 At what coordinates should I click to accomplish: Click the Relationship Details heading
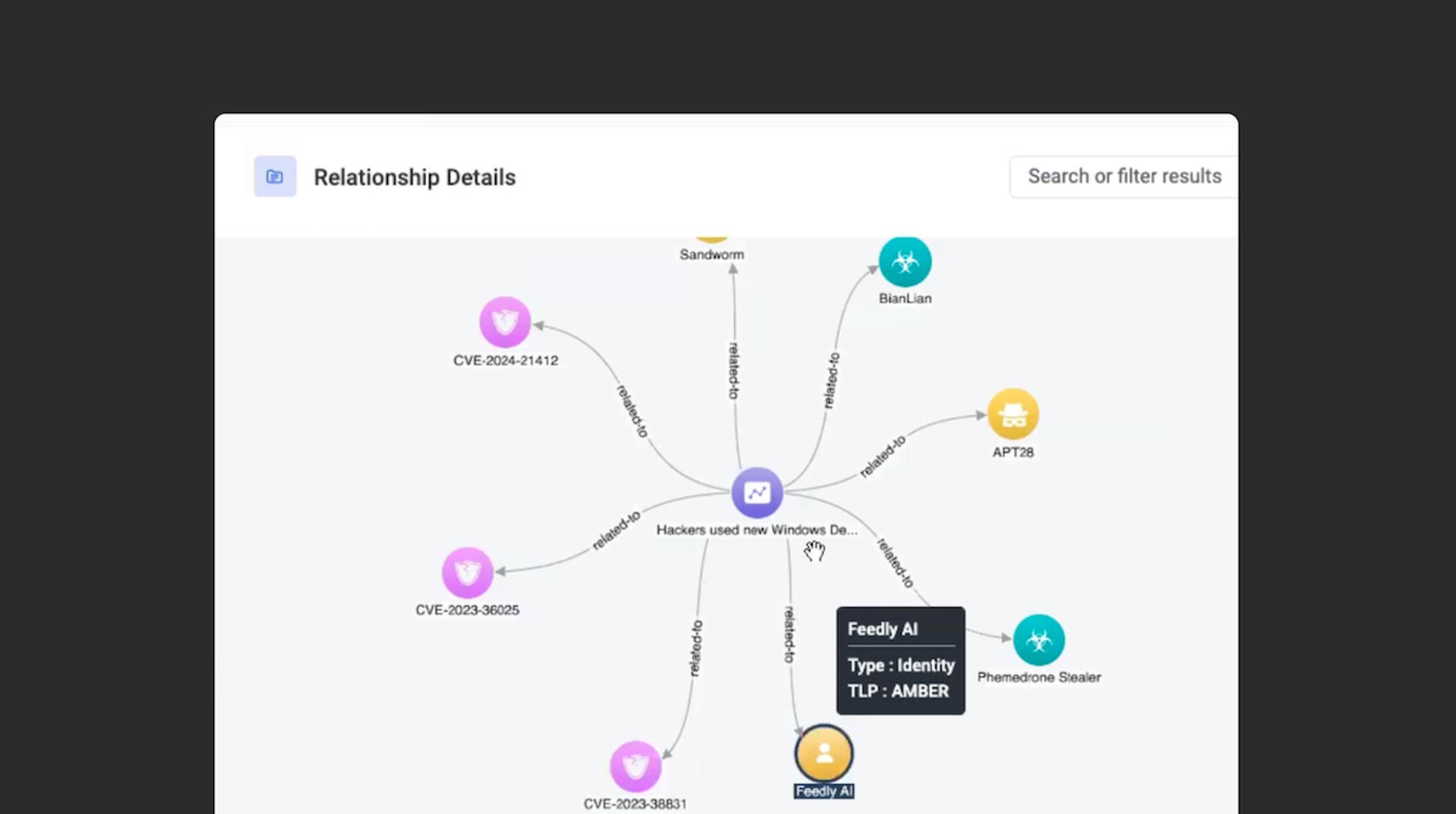pyautogui.click(x=415, y=177)
